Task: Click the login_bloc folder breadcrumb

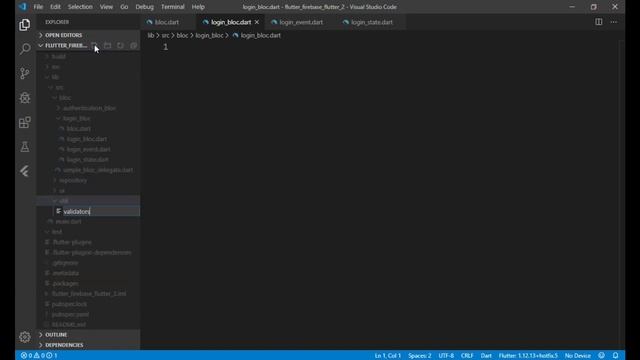Action: click(209, 36)
